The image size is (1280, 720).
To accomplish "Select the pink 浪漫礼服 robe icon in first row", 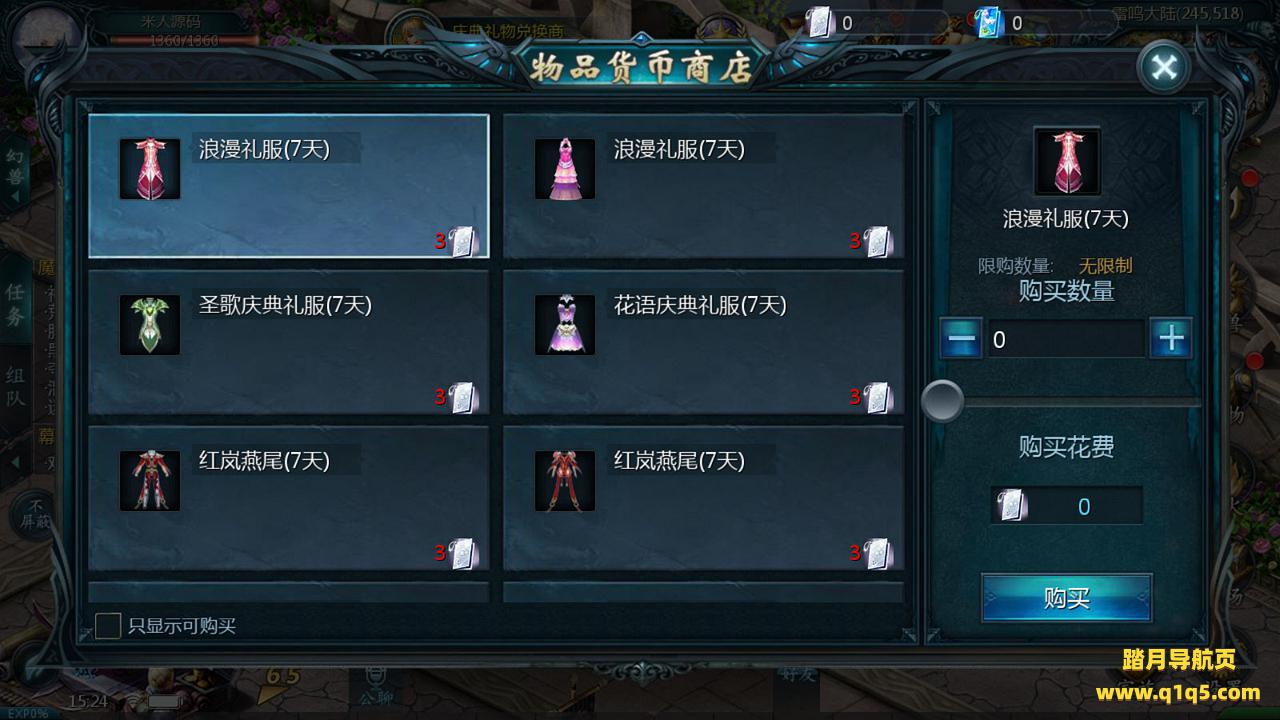I will point(150,169).
